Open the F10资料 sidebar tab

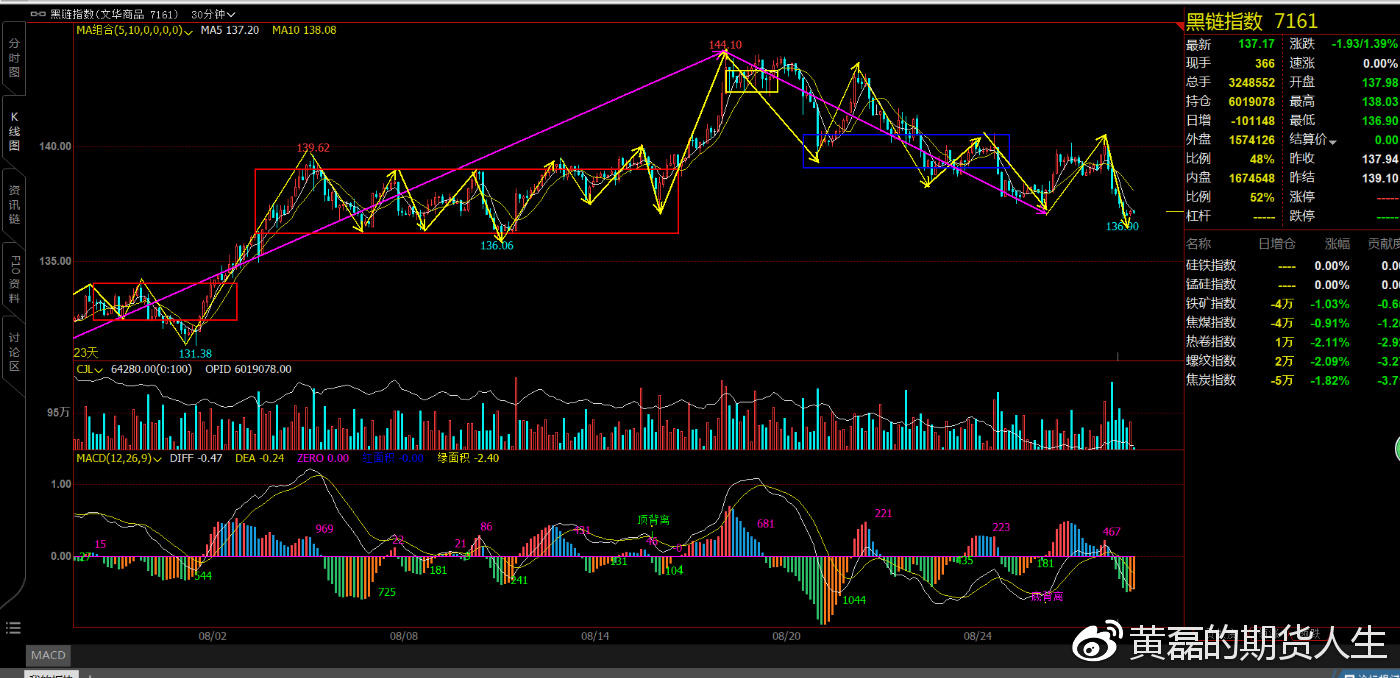[14, 279]
